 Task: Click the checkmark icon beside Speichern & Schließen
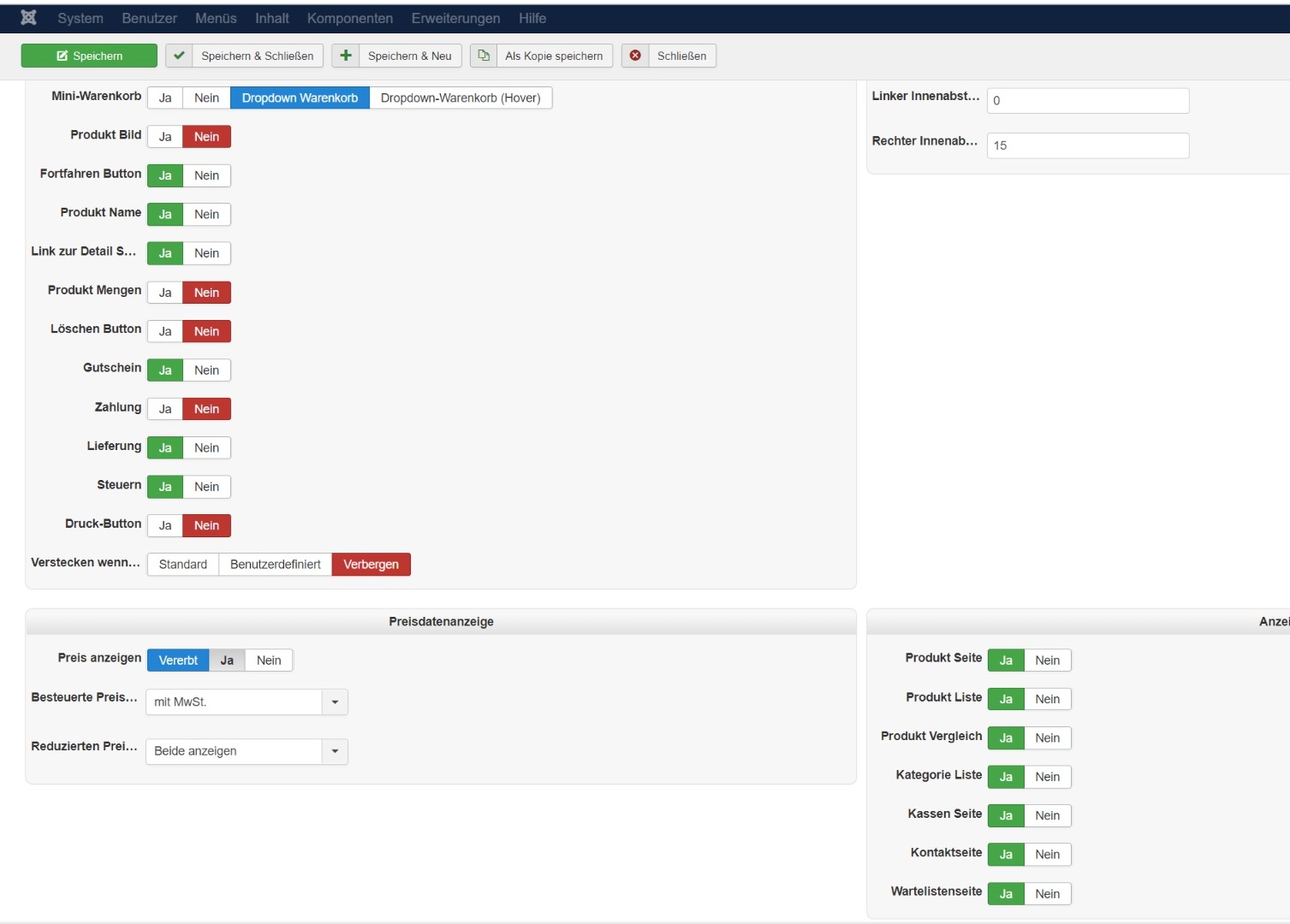click(179, 56)
